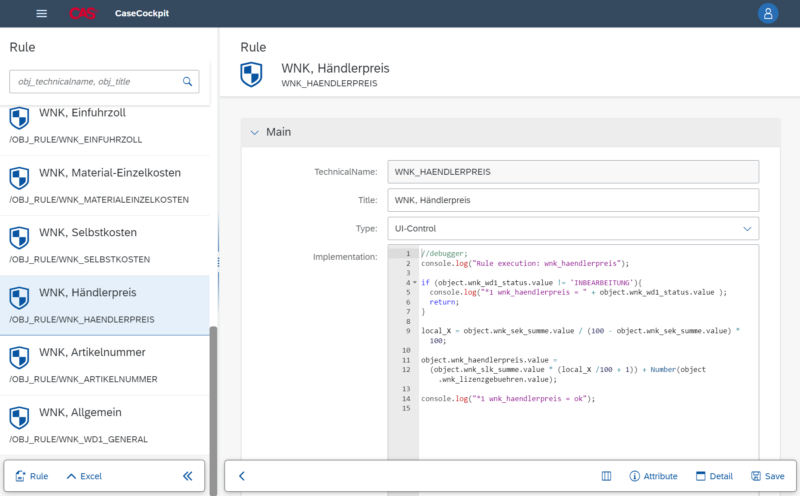
Task: Select WNK, Selbstkosten rule
Action: [105, 245]
